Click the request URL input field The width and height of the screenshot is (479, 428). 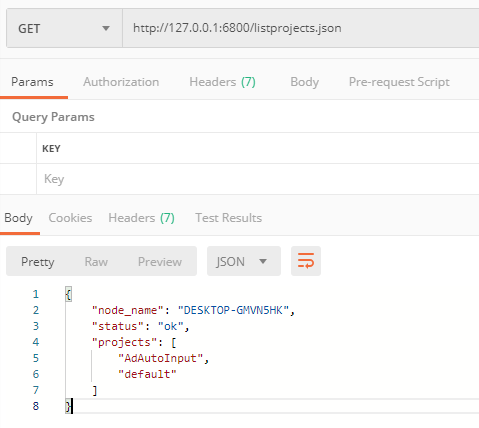(x=301, y=28)
